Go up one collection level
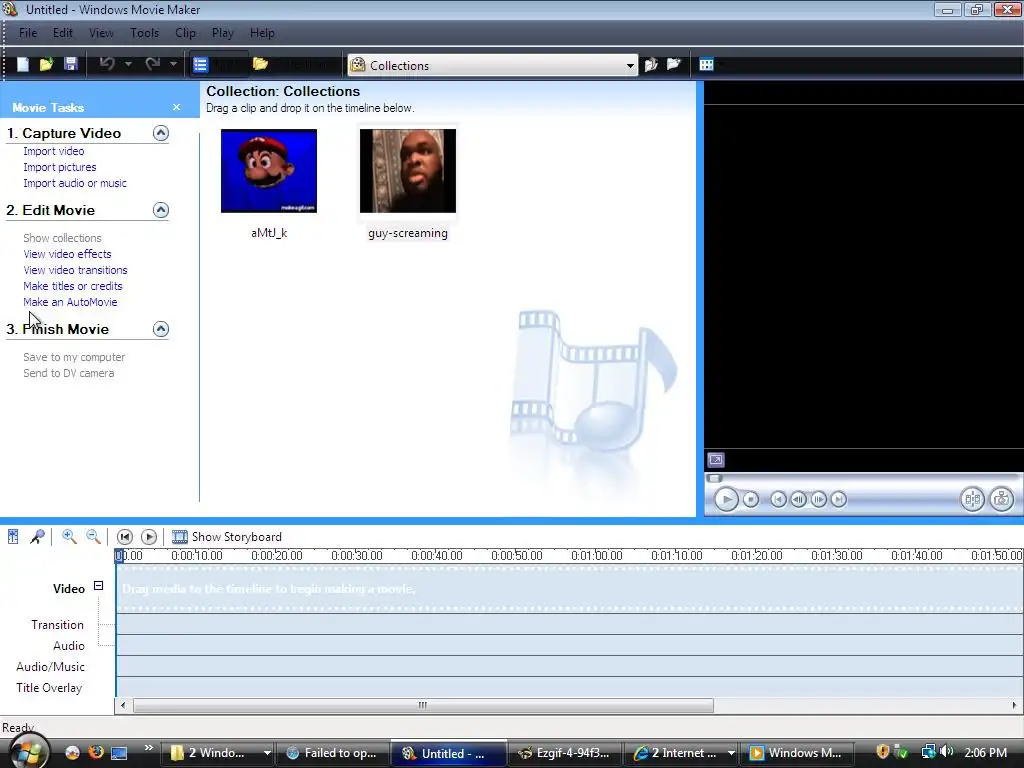Viewport: 1024px width, 768px height. [x=651, y=64]
